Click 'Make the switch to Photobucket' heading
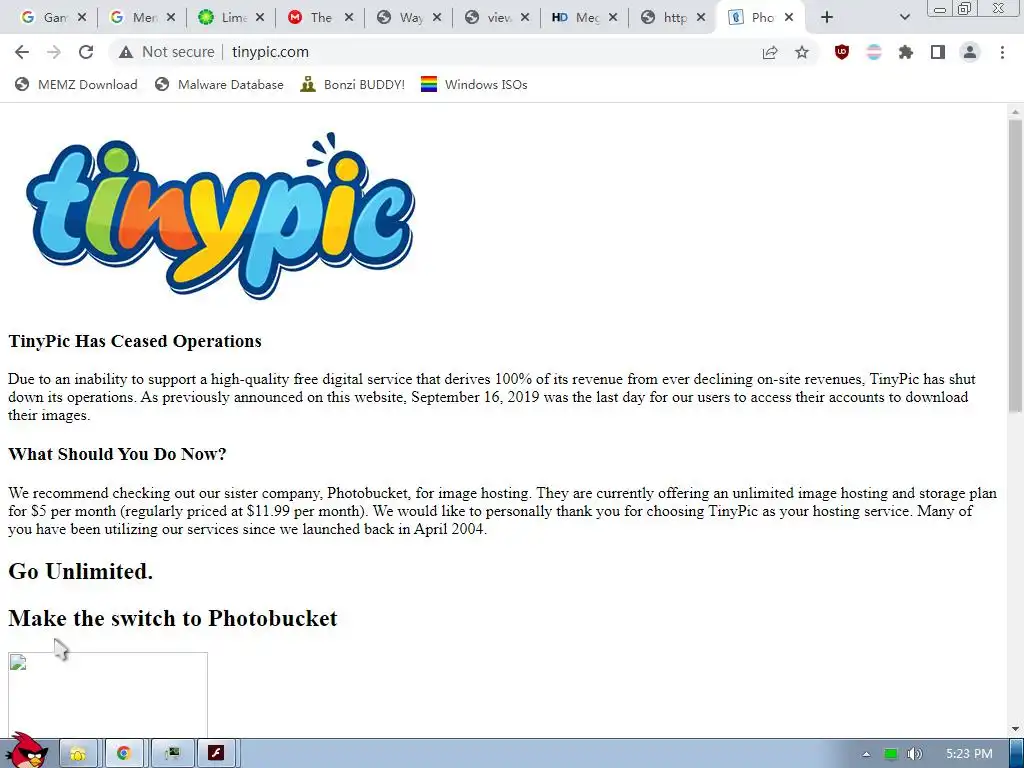Image resolution: width=1024 pixels, height=768 pixels. click(173, 618)
